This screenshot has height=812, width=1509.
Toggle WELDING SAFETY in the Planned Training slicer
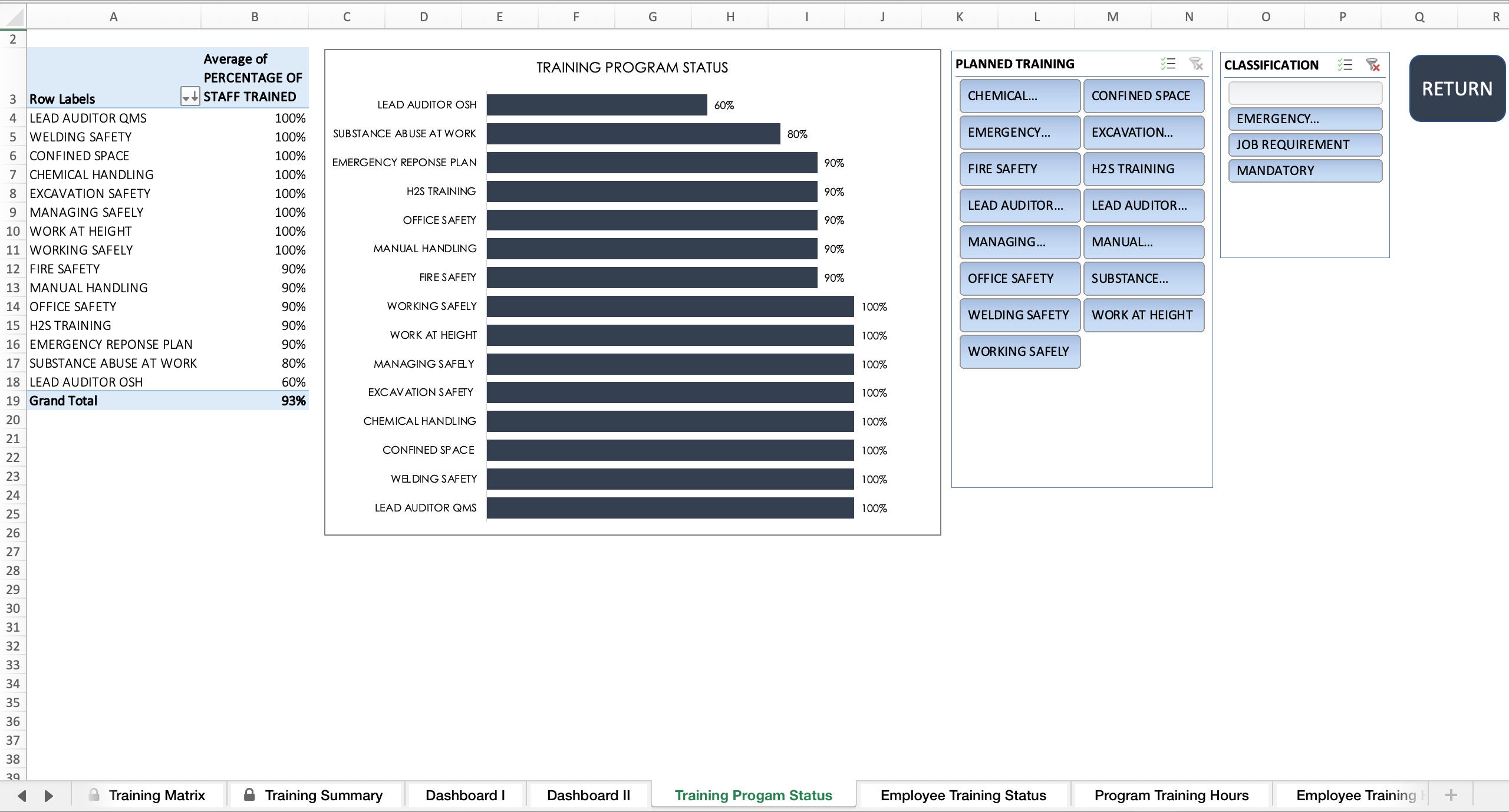point(1020,315)
